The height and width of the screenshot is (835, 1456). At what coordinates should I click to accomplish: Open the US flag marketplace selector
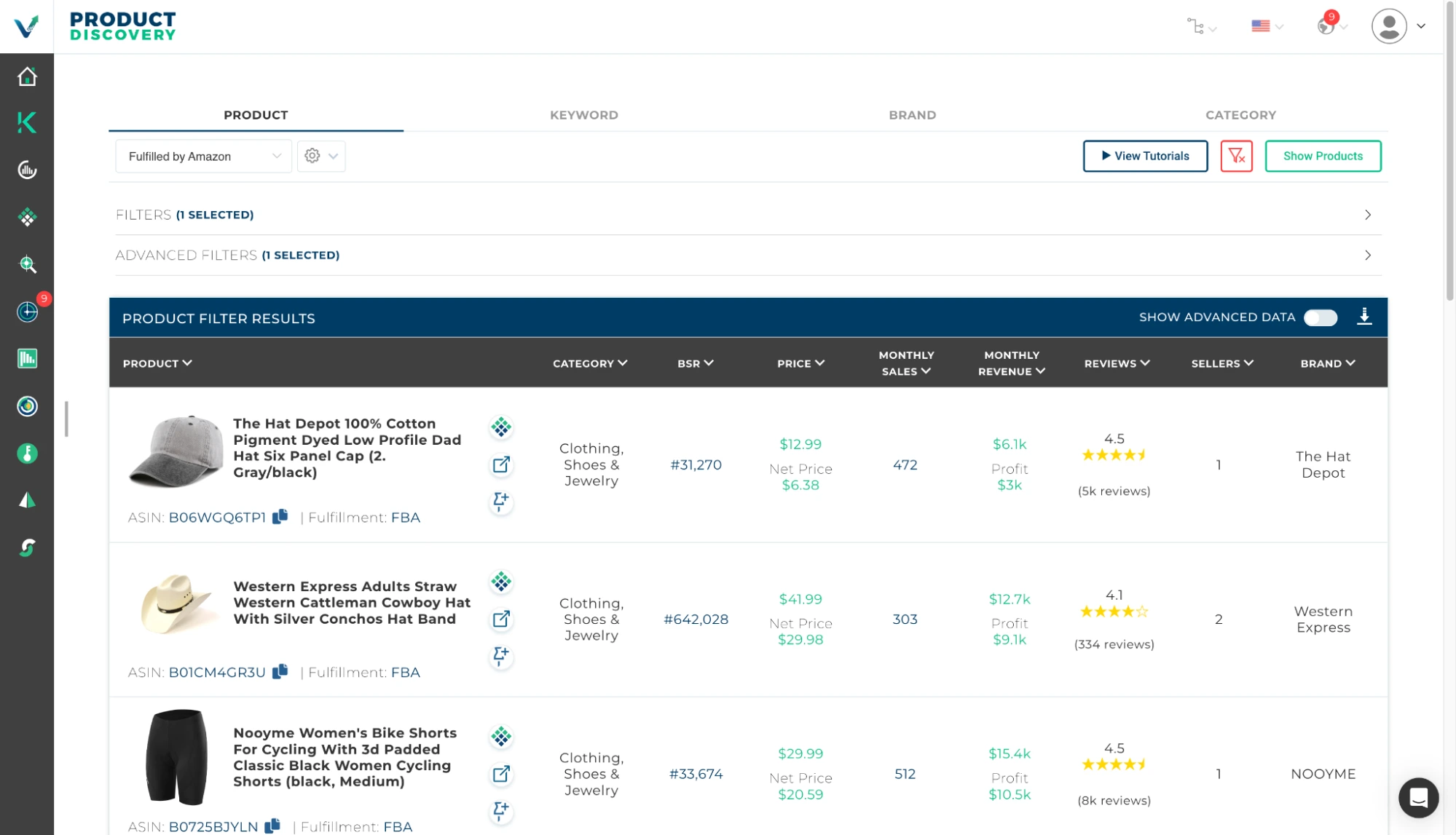(1267, 26)
